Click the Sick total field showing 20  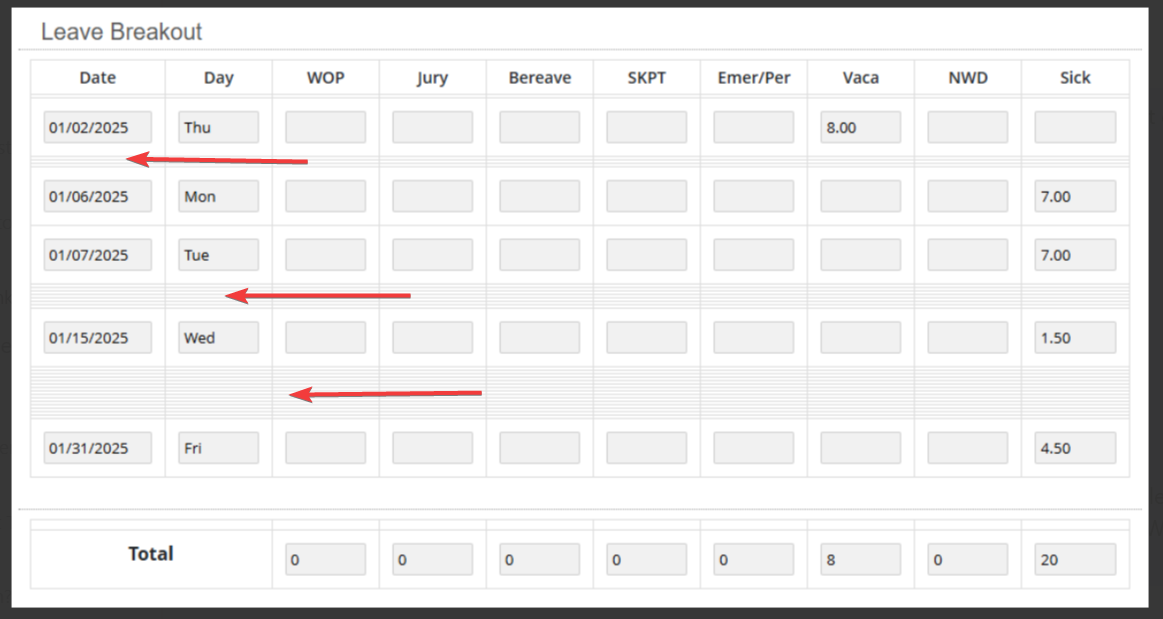1075,560
